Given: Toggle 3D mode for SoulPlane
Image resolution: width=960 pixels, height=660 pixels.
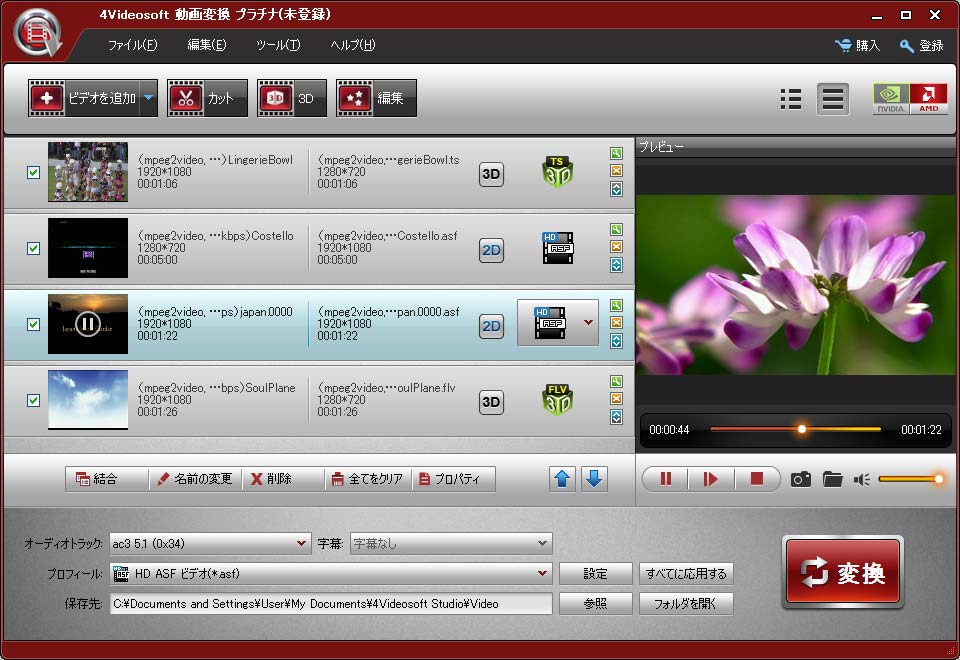Looking at the screenshot, I should click(x=491, y=402).
